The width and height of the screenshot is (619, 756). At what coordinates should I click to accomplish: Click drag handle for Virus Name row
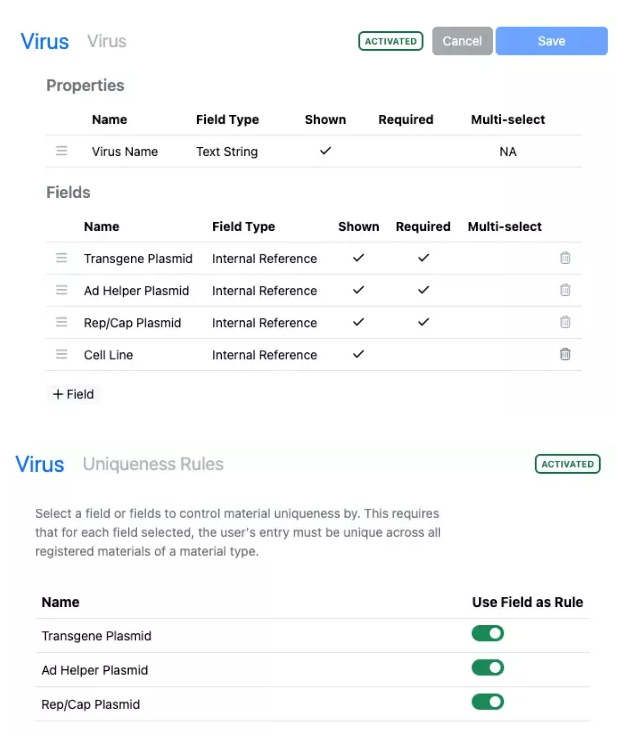click(61, 151)
